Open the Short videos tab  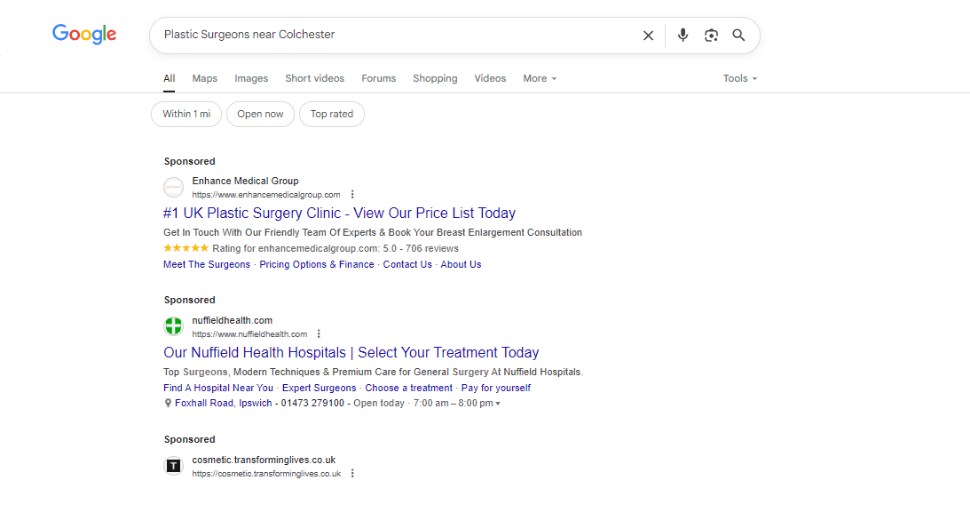click(315, 79)
